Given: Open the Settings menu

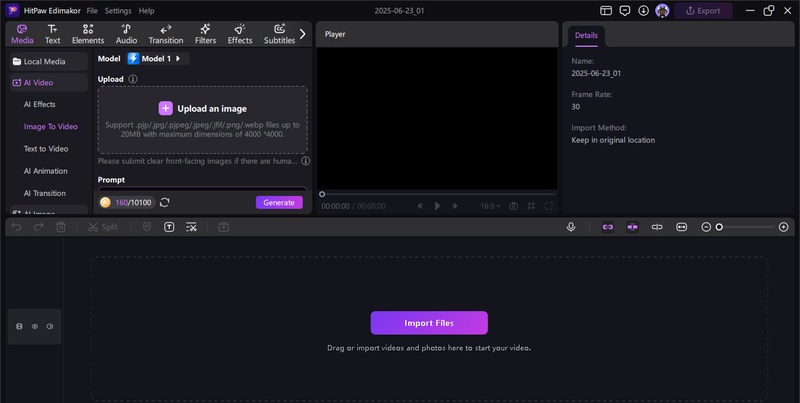Looking at the screenshot, I should point(117,10).
